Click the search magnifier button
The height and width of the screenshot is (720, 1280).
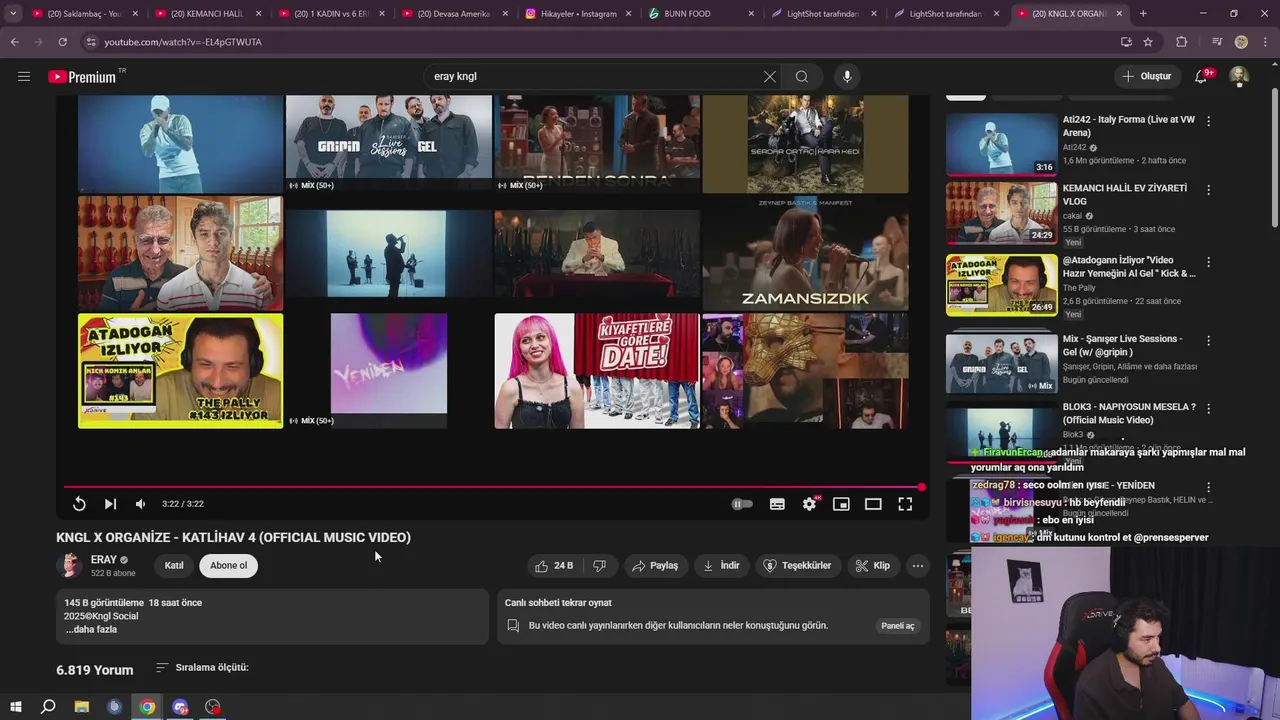point(802,76)
